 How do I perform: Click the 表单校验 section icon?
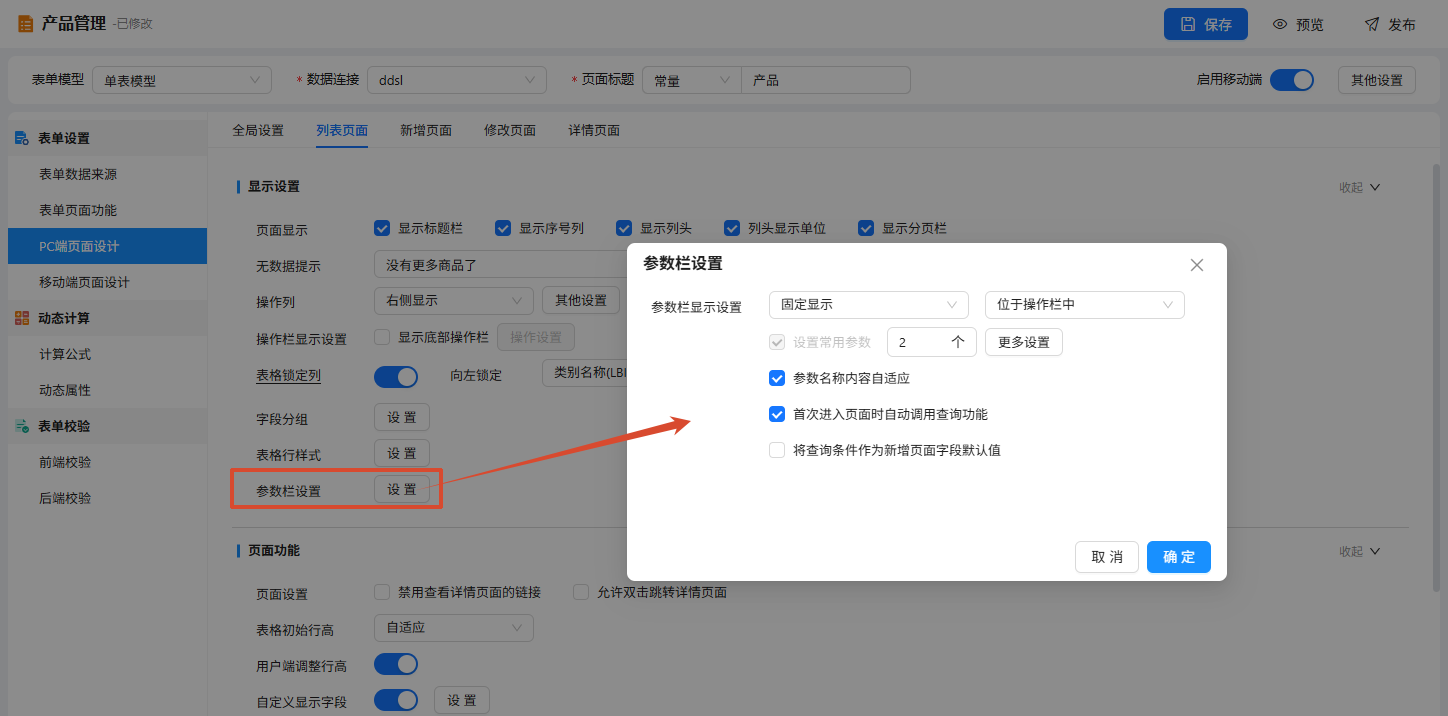click(22, 426)
